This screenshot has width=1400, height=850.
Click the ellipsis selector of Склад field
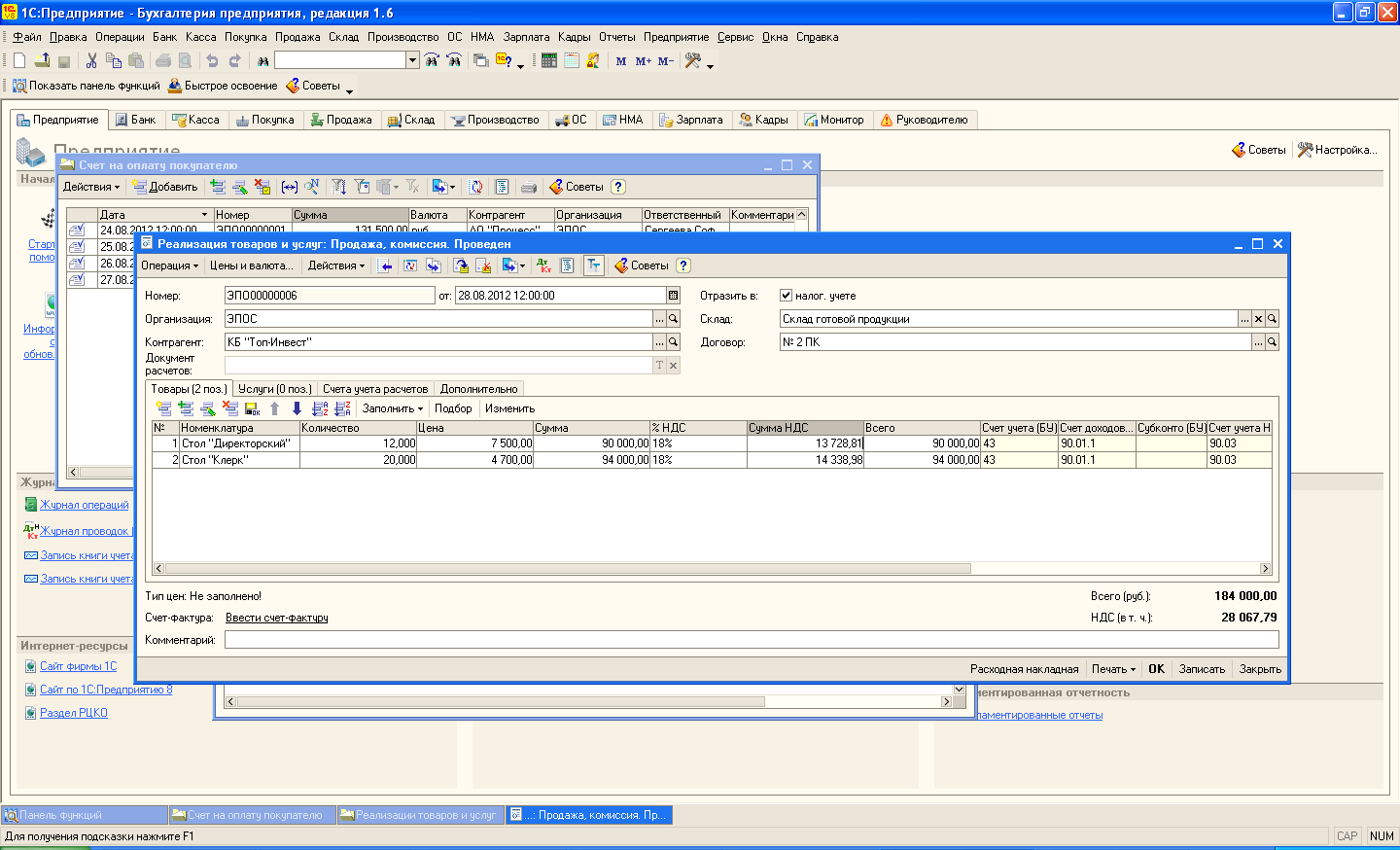point(1244,319)
